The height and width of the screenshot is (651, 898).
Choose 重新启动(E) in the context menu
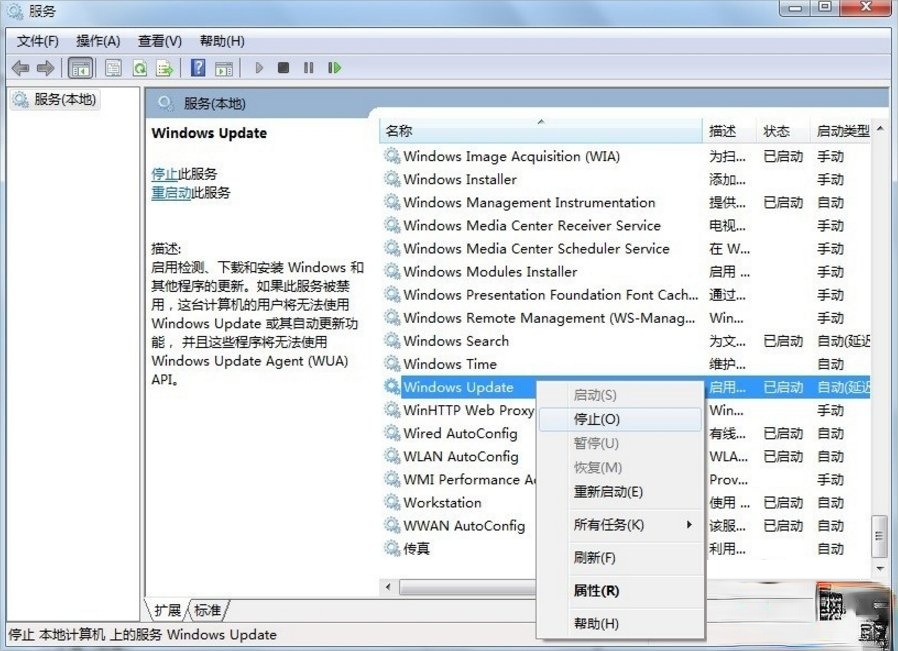(620, 492)
